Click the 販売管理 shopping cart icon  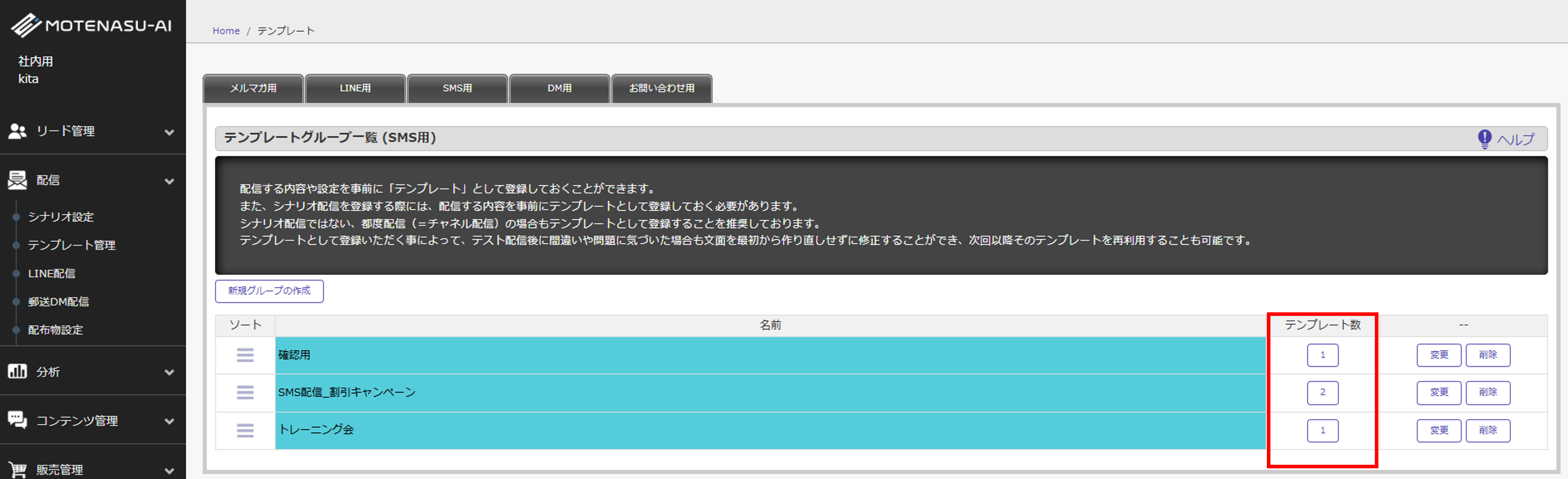(x=17, y=469)
